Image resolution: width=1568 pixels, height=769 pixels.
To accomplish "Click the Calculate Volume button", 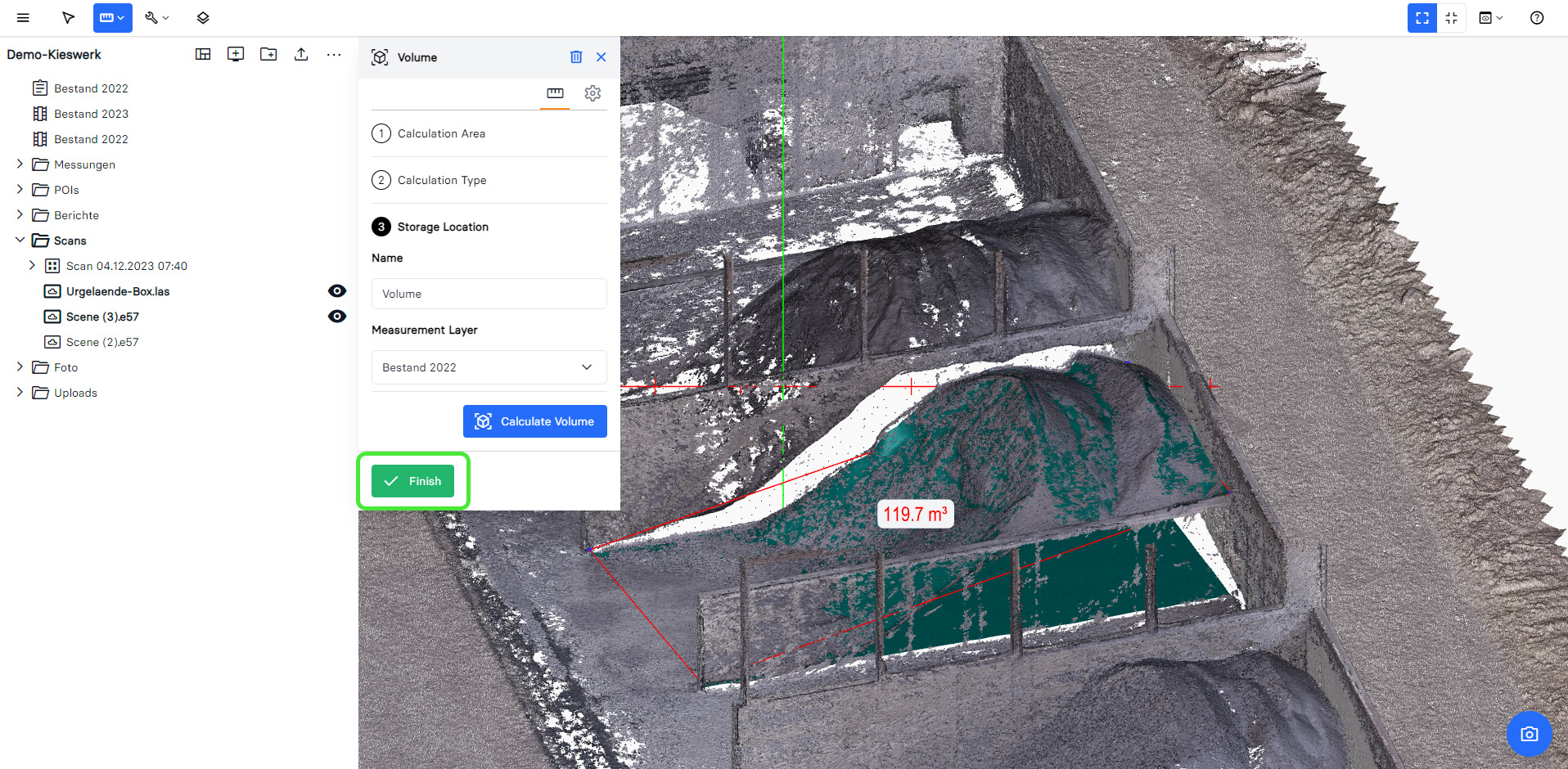I will (534, 421).
